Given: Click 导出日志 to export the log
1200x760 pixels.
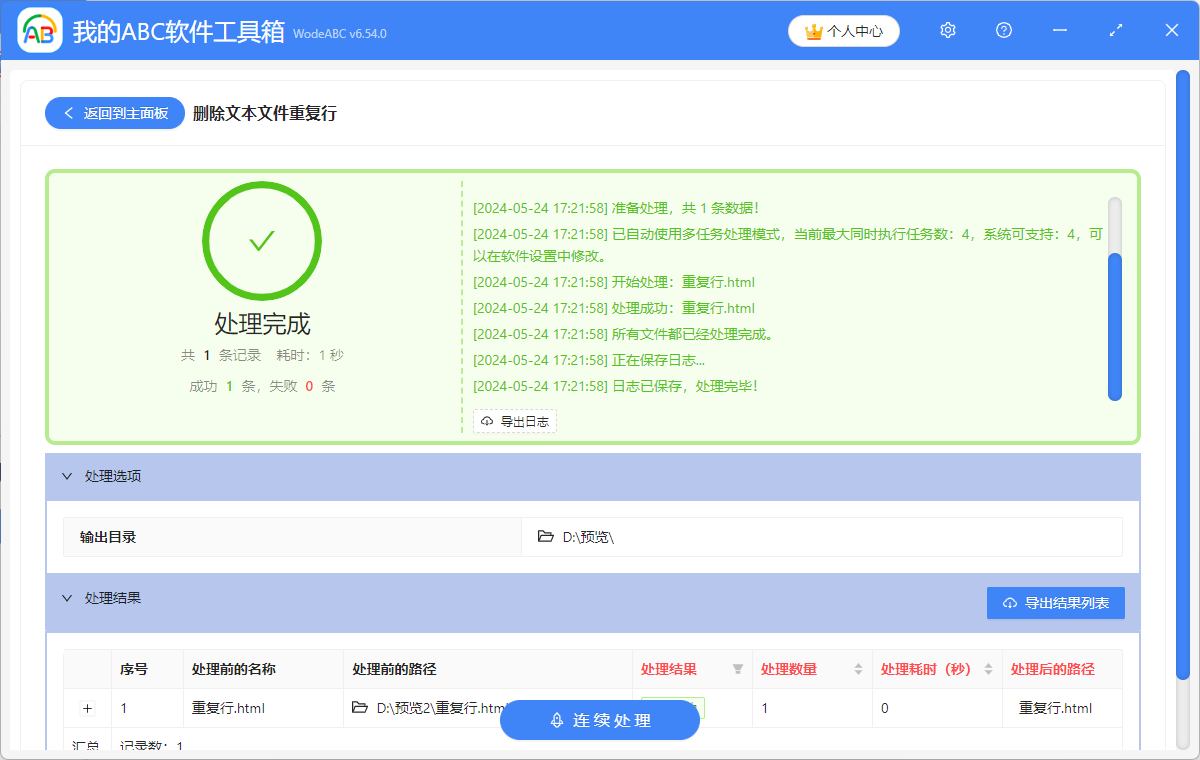Looking at the screenshot, I should (514, 421).
